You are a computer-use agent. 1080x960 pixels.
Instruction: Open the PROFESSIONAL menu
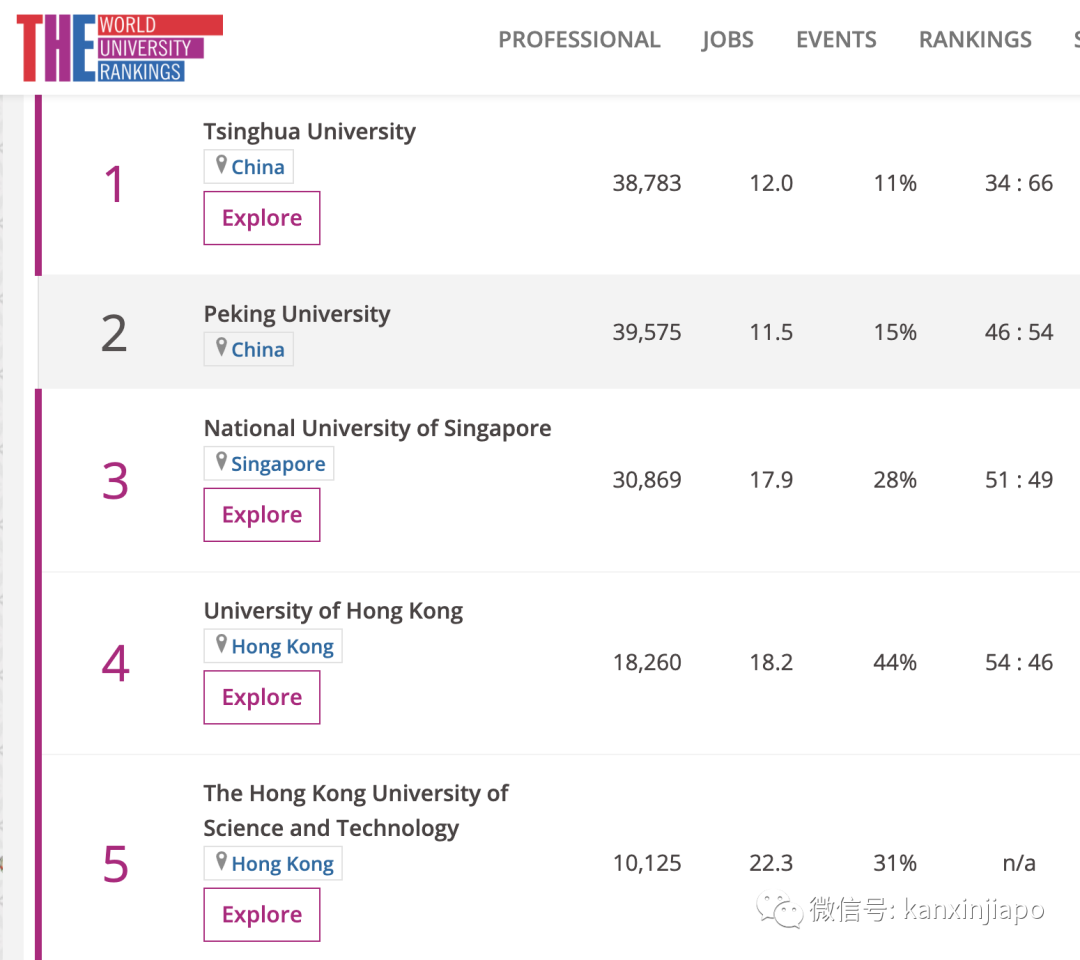(x=579, y=40)
